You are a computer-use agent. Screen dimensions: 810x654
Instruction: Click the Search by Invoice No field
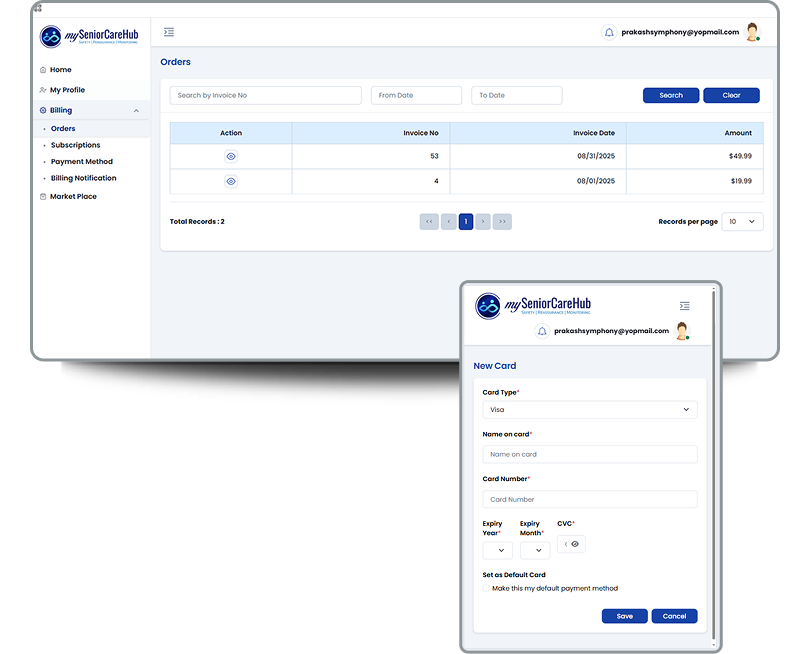pyautogui.click(x=265, y=95)
